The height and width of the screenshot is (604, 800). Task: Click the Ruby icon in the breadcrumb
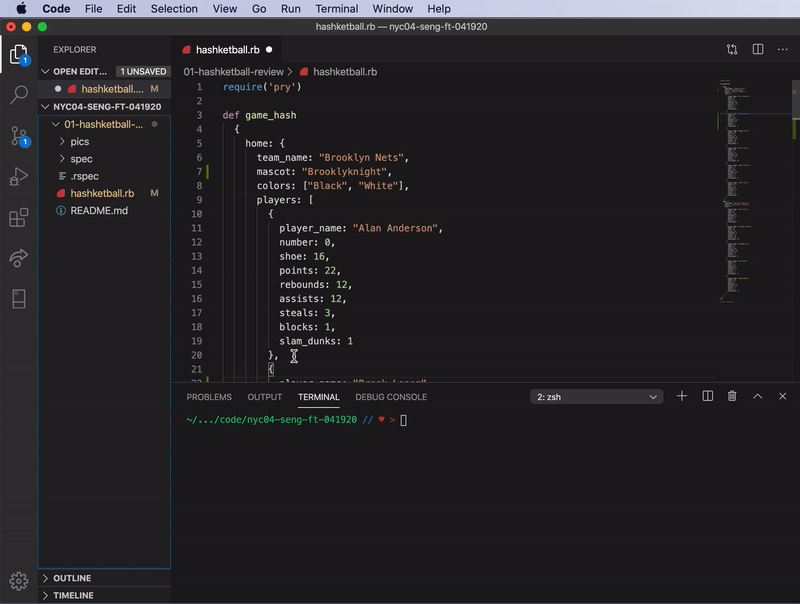[x=304, y=72]
